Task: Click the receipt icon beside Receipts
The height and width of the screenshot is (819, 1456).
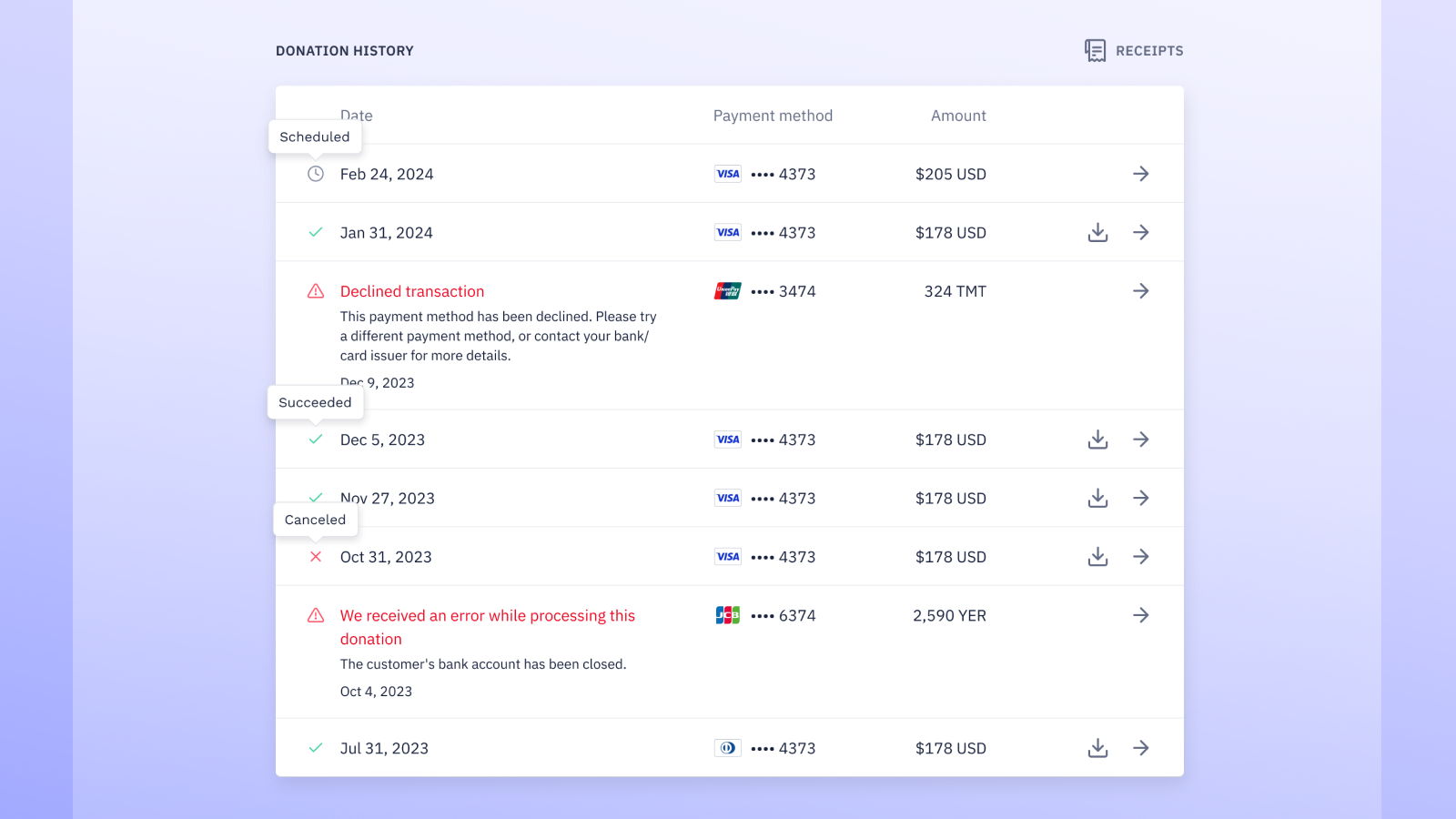Action: click(1095, 51)
